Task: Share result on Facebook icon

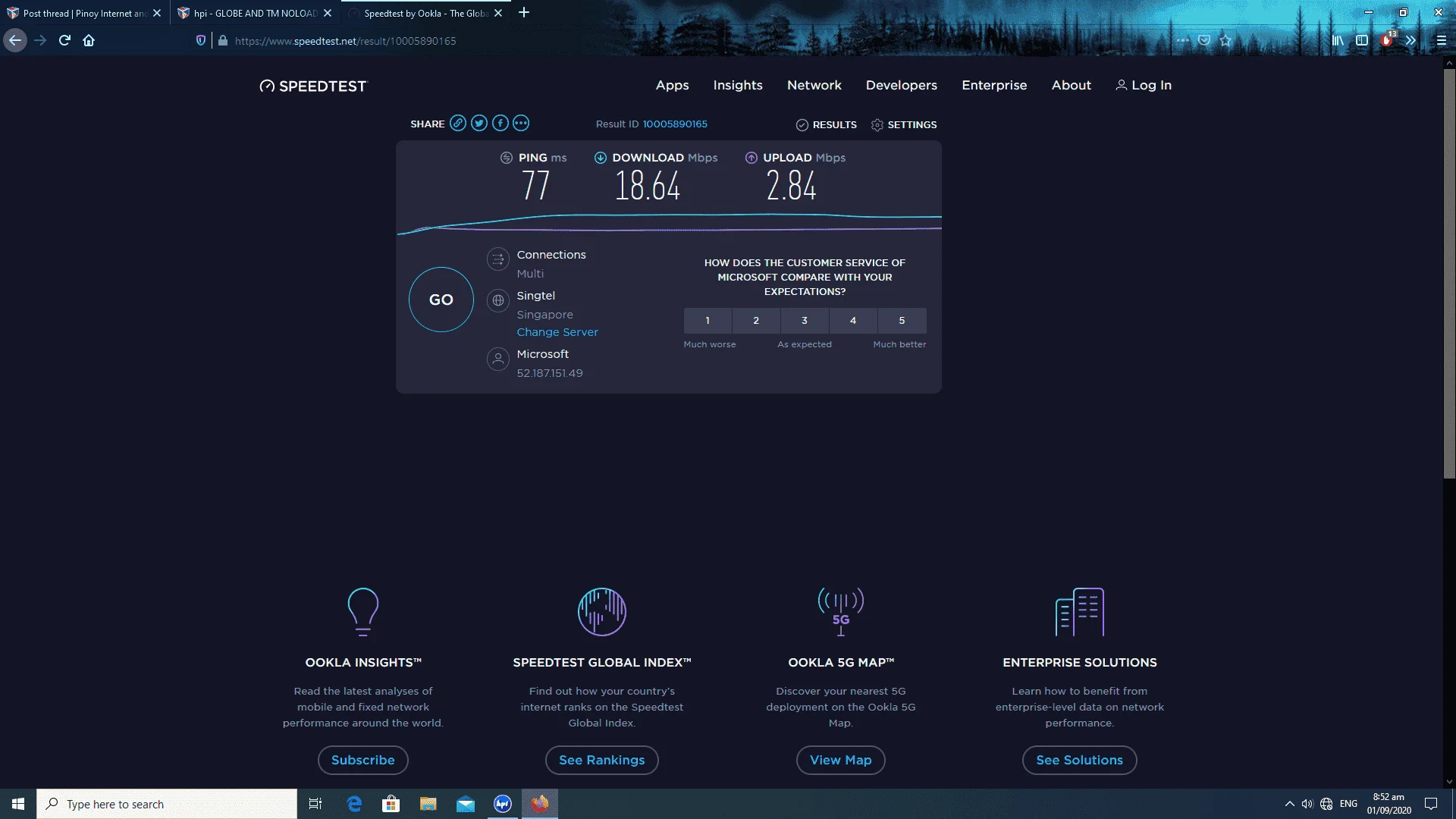Action: coord(500,124)
